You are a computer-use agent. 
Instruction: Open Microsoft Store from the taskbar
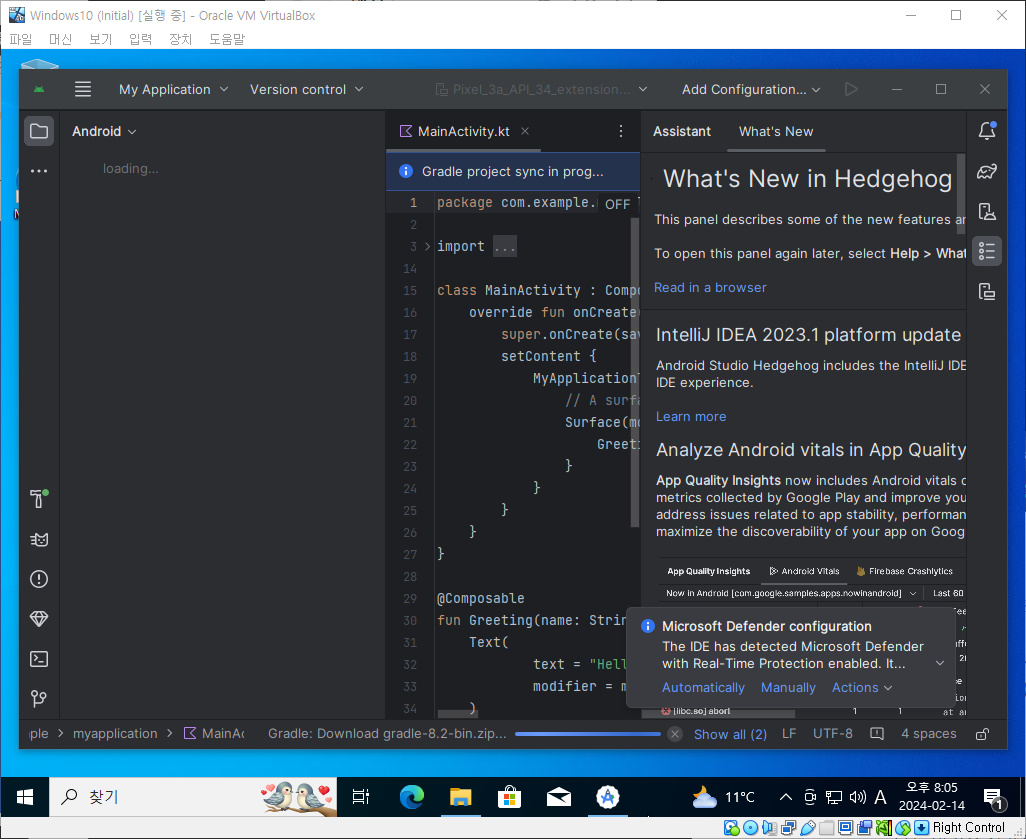pos(510,796)
